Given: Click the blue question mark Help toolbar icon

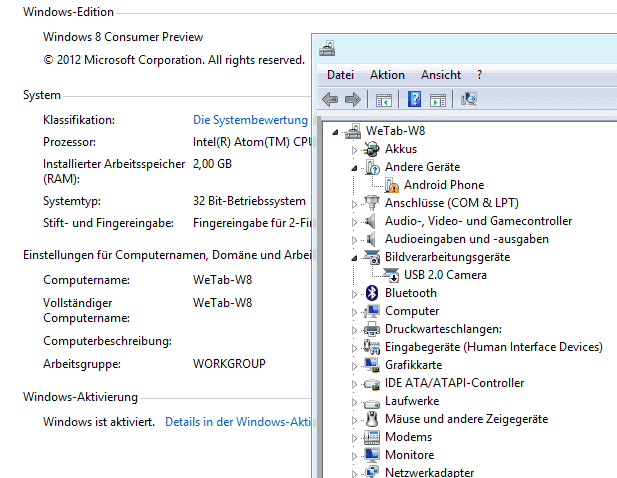Looking at the screenshot, I should pos(414,99).
